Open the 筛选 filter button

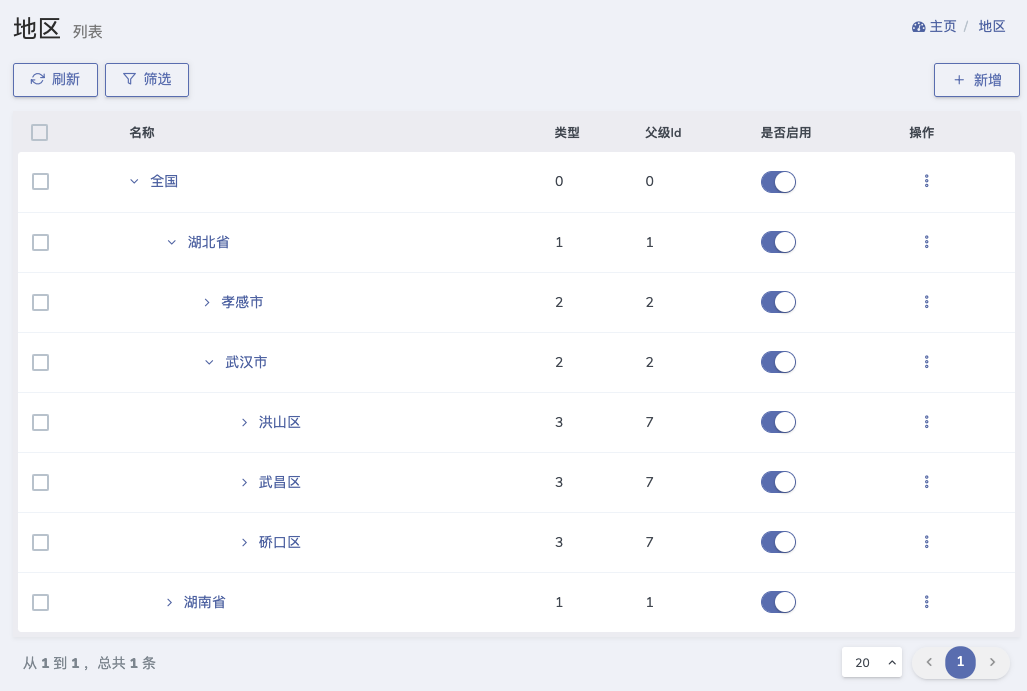click(x=147, y=80)
